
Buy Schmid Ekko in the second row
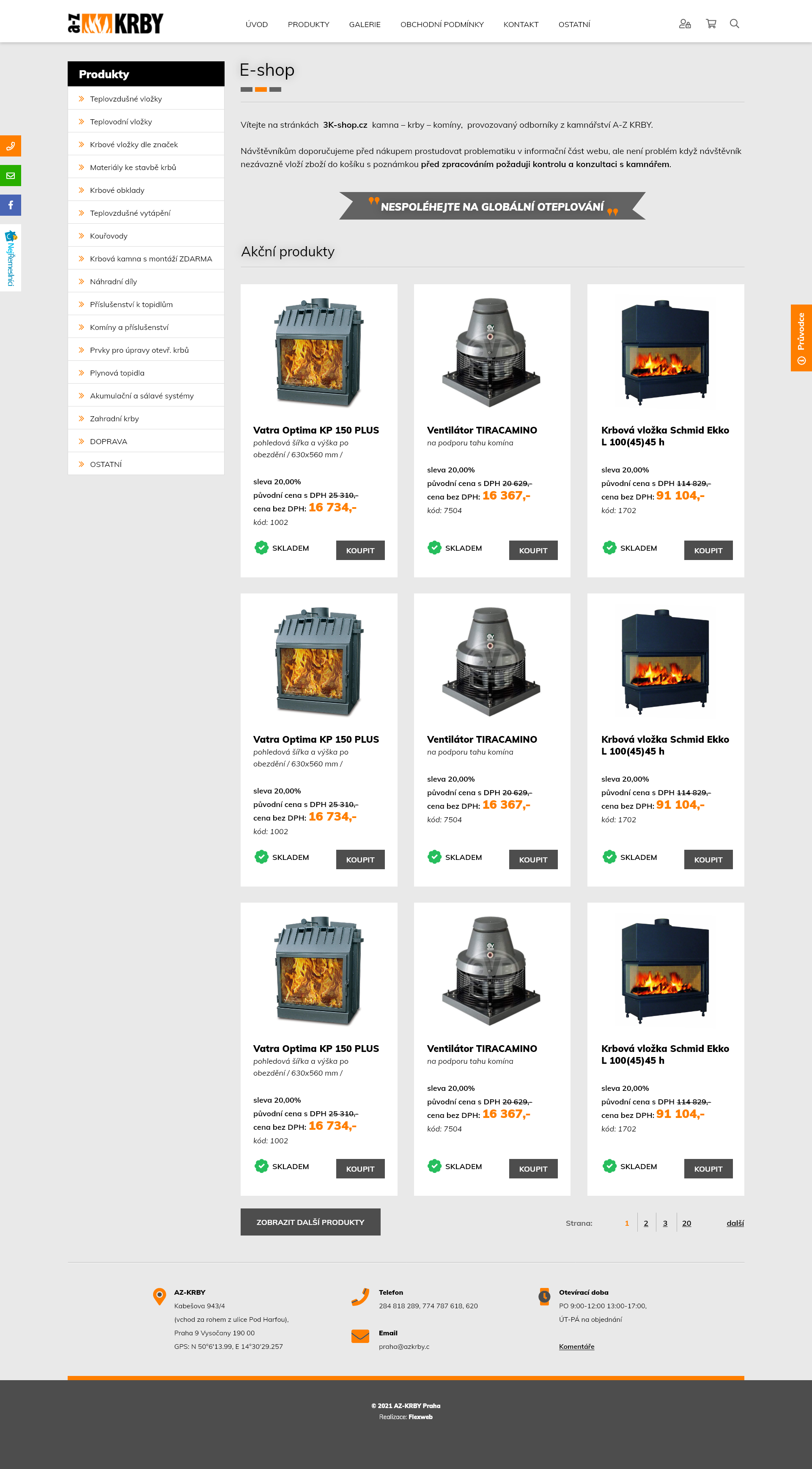click(x=708, y=859)
